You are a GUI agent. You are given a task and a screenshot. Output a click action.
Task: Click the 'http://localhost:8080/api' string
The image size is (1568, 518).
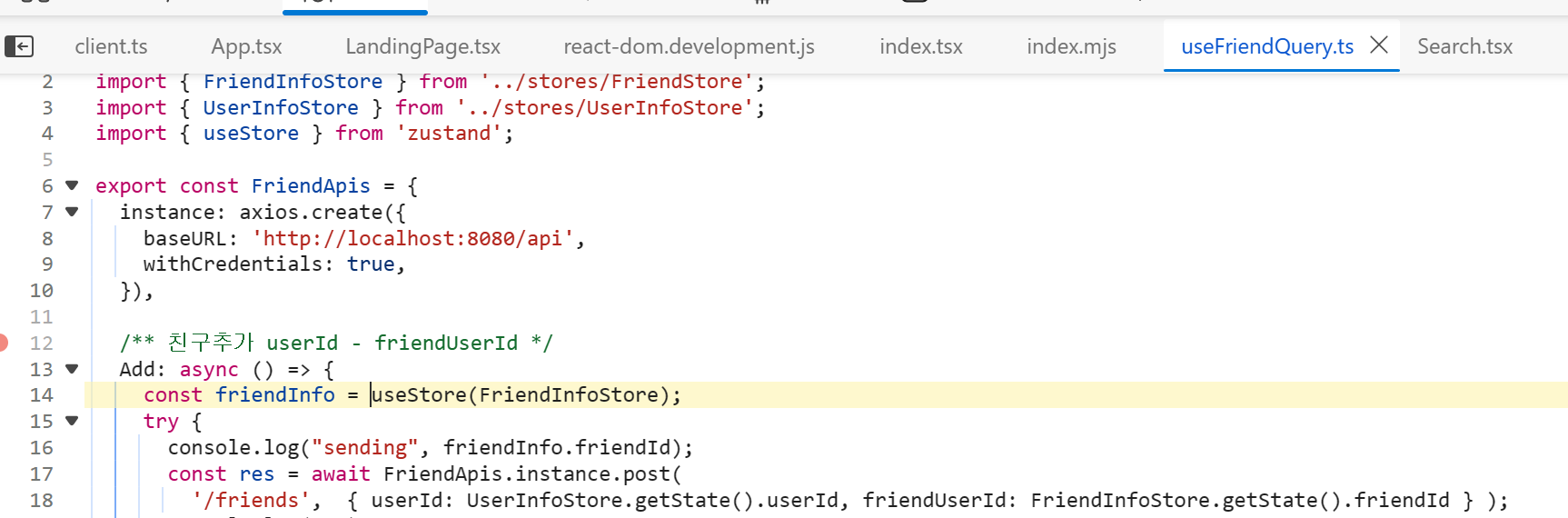click(x=412, y=238)
